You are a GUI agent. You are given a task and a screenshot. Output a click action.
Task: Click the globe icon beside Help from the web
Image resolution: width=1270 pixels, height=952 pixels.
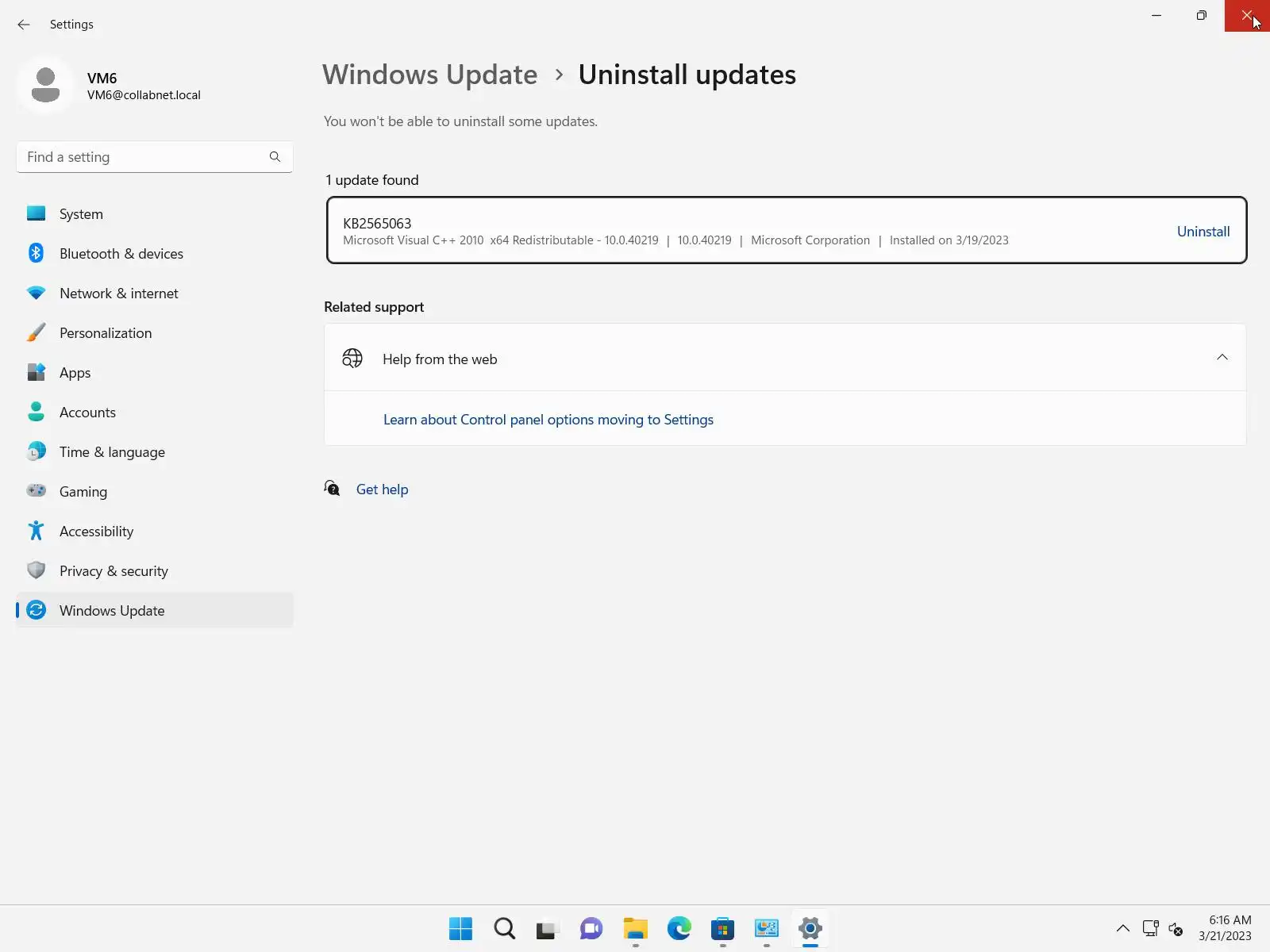point(352,359)
